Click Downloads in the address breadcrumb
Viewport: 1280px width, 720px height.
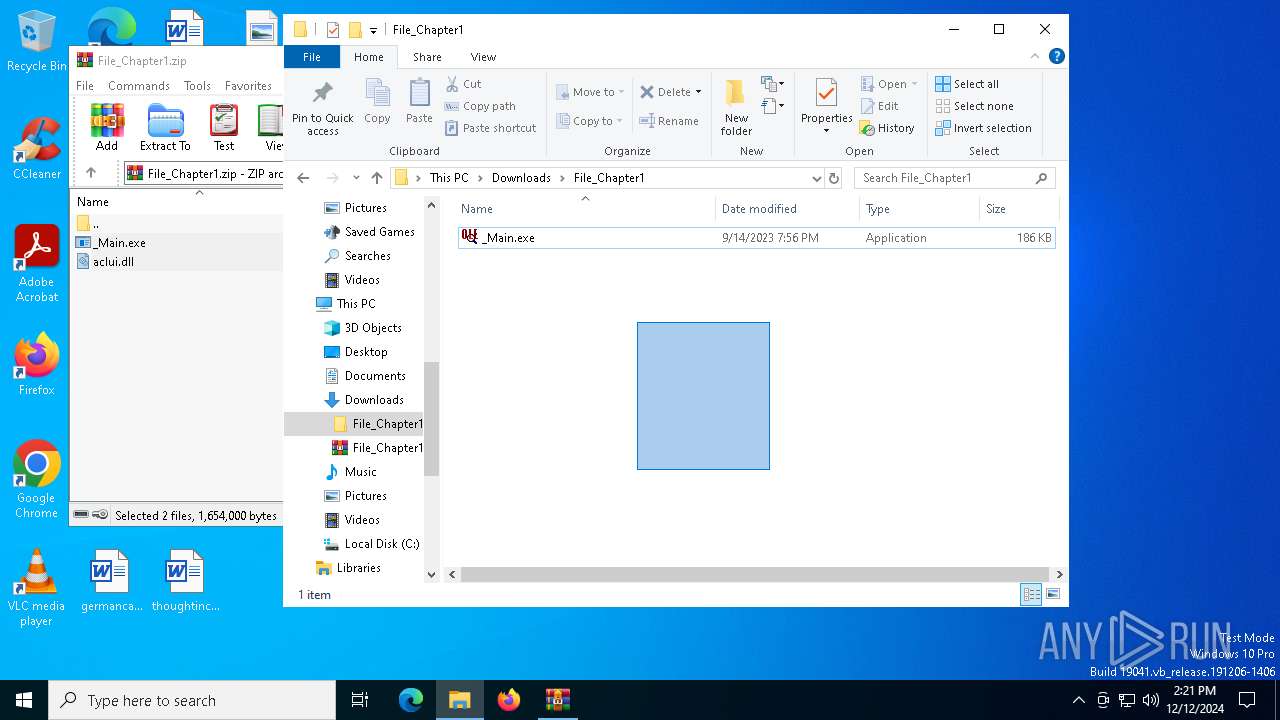[x=521, y=178]
